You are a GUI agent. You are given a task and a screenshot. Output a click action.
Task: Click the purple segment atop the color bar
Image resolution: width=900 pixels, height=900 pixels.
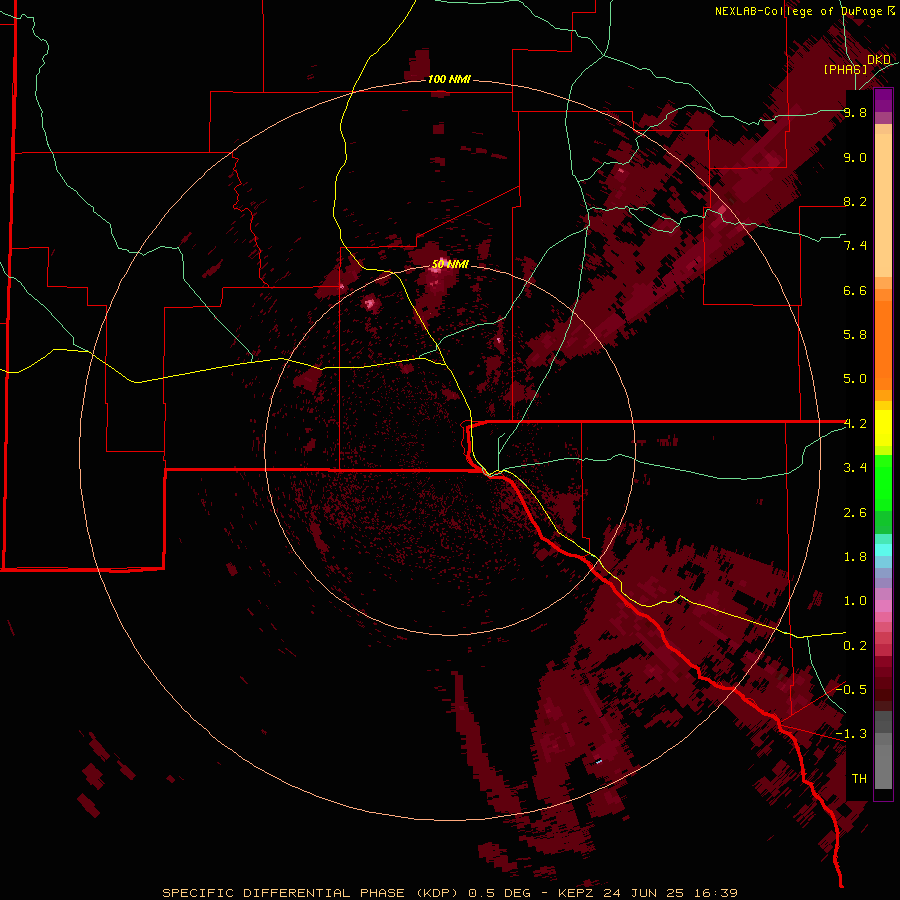tap(883, 100)
